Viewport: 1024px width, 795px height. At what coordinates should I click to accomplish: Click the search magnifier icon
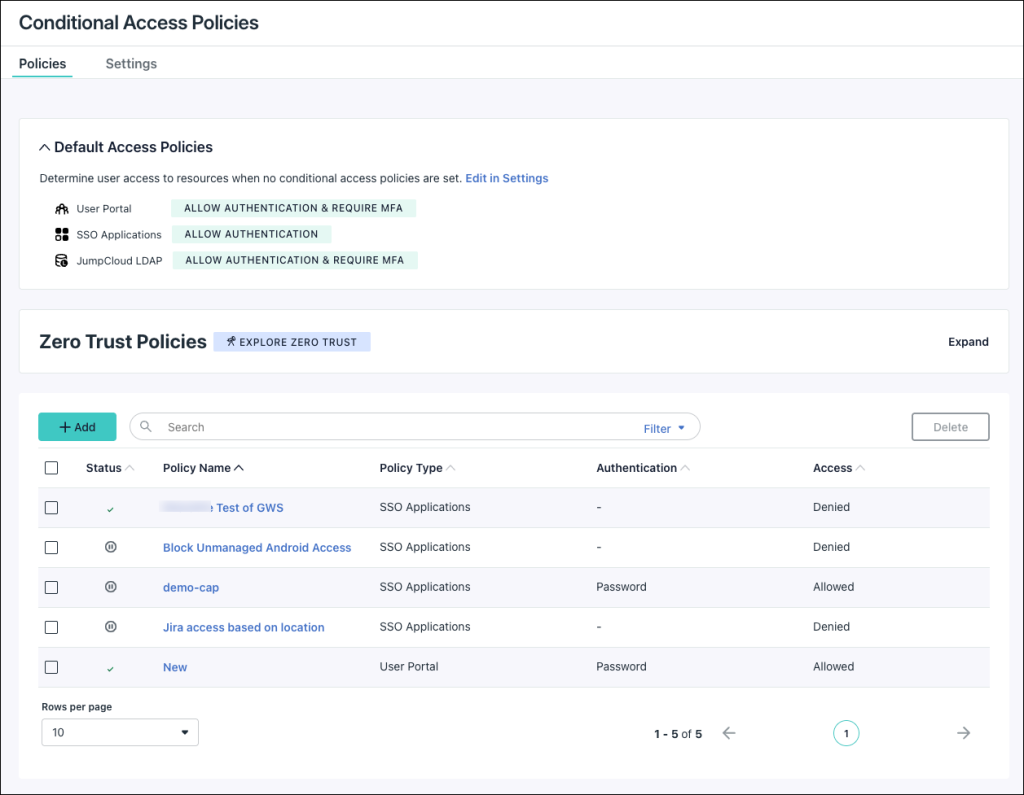(x=146, y=427)
